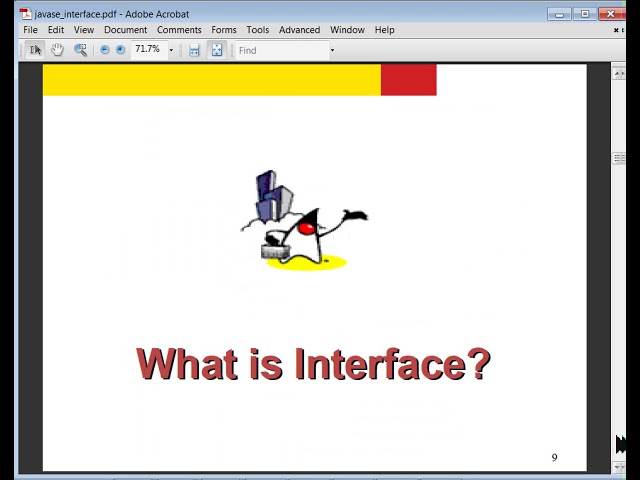
Task: Choose the Marquee Zoom tool
Action: [x=80, y=50]
